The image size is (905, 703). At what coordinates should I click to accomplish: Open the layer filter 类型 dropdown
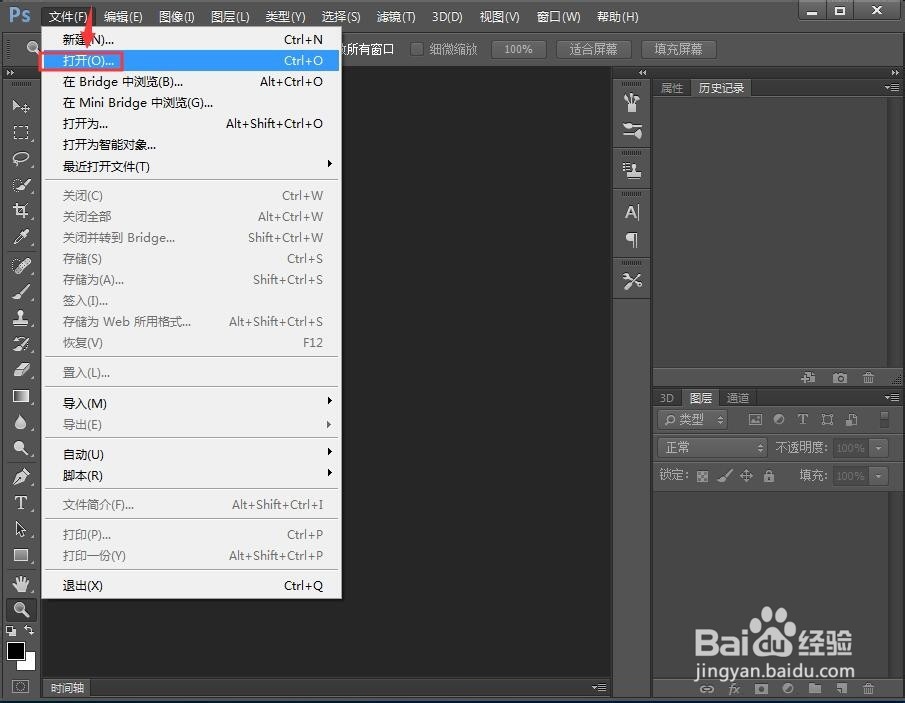(x=692, y=420)
